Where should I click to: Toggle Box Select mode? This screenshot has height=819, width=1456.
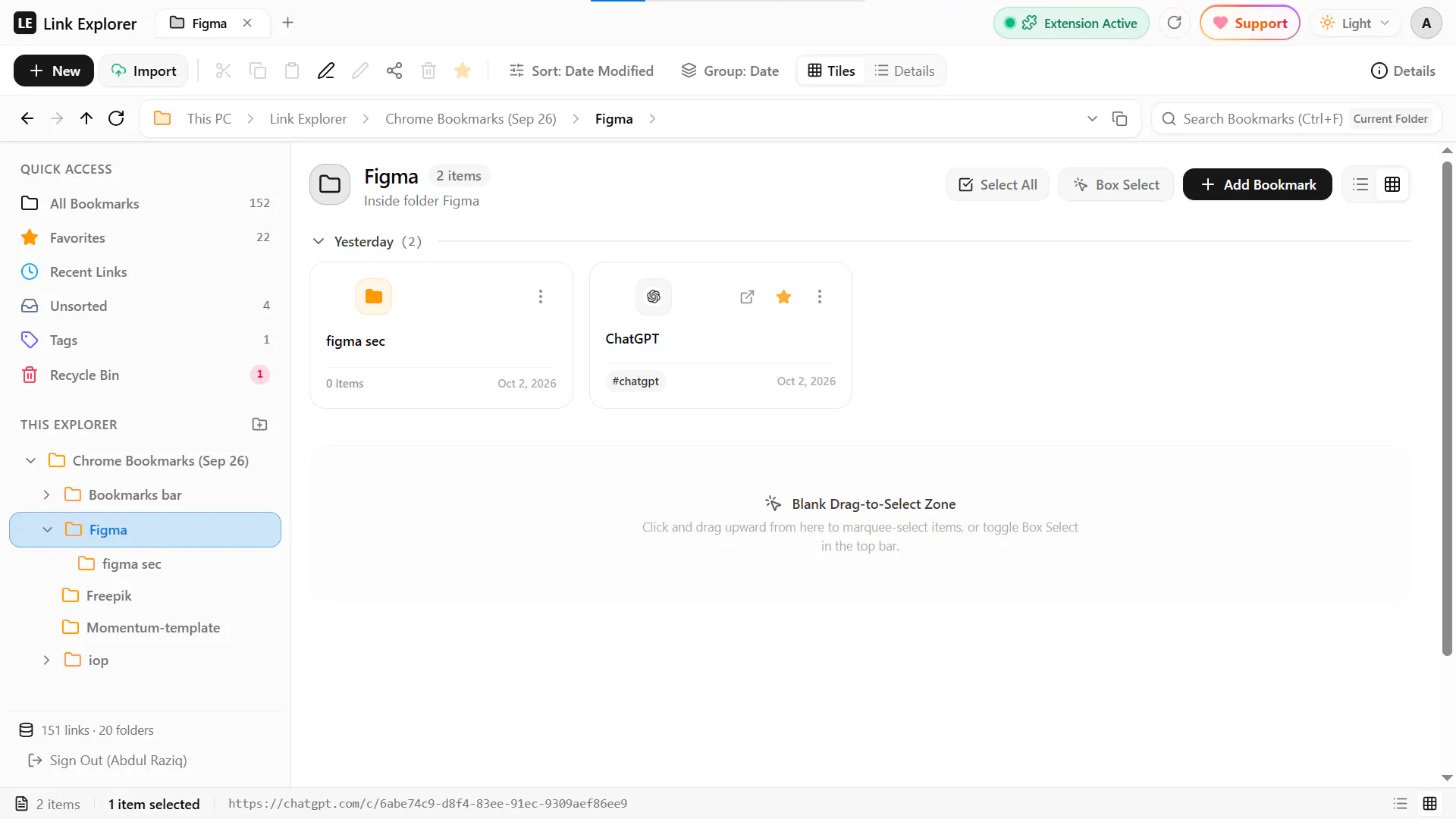point(1116,184)
